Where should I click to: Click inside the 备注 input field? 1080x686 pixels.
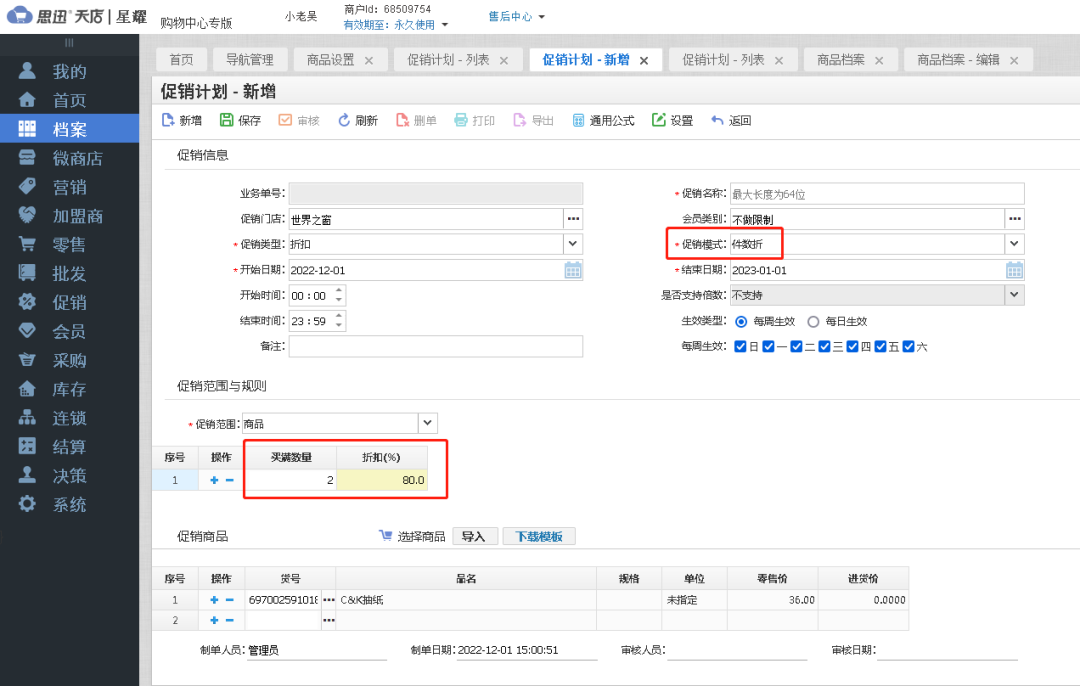[x=435, y=346]
